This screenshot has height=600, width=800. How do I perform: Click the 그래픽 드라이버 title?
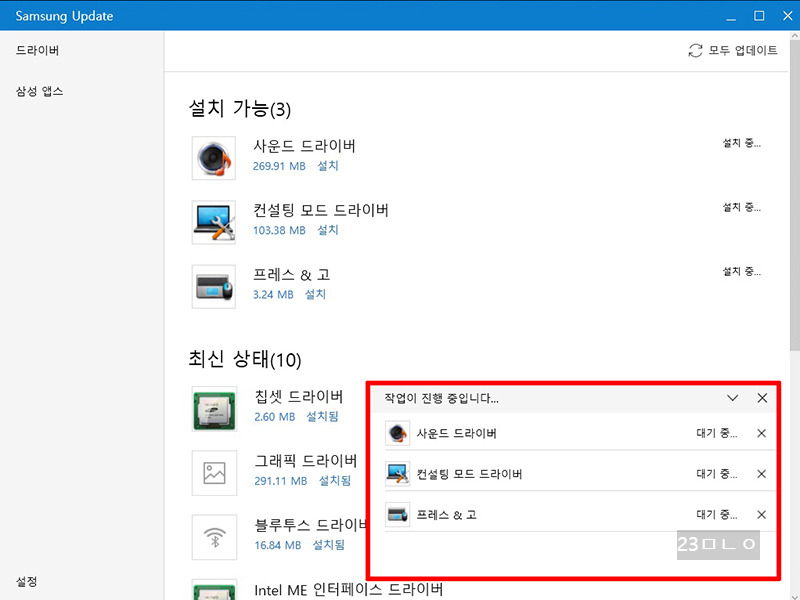(306, 461)
